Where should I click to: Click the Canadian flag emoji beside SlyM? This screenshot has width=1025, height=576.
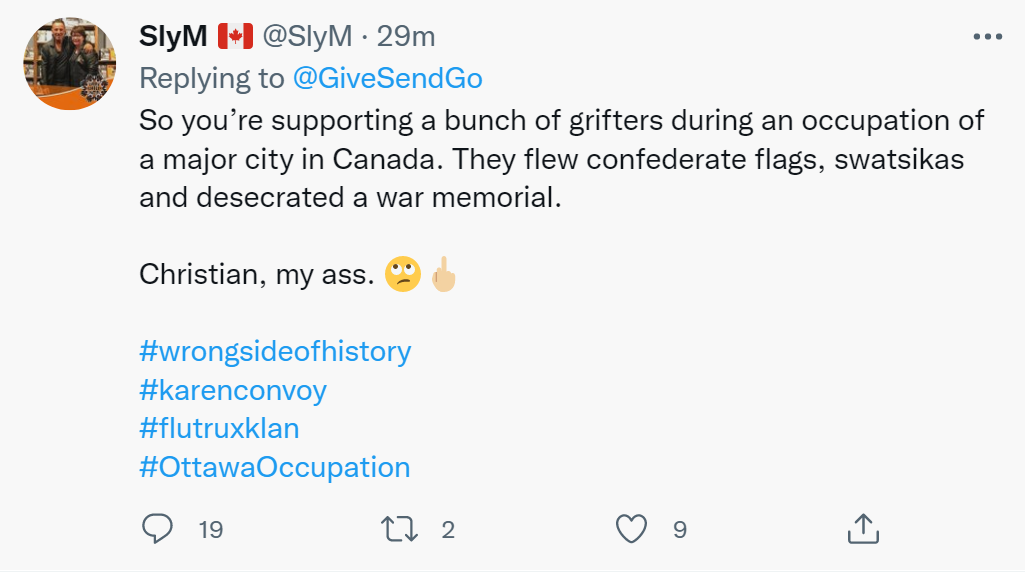click(x=235, y=36)
